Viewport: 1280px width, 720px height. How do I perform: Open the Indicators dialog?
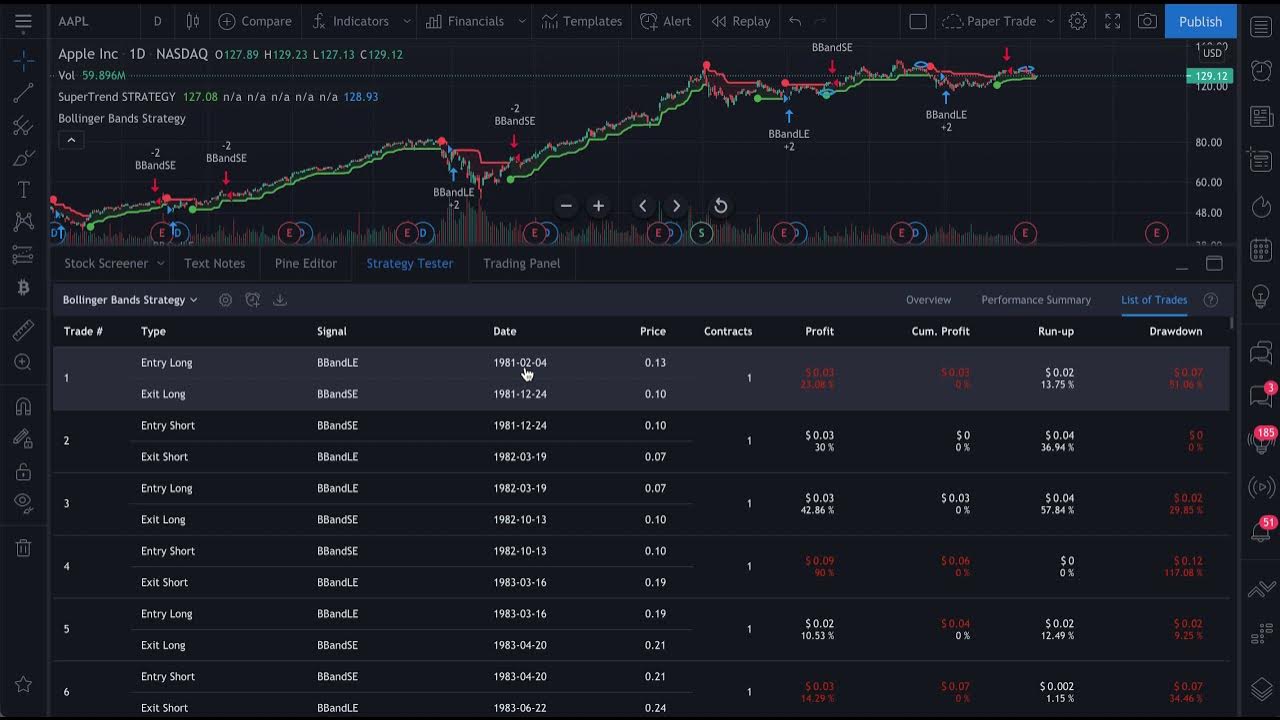[x=351, y=21]
